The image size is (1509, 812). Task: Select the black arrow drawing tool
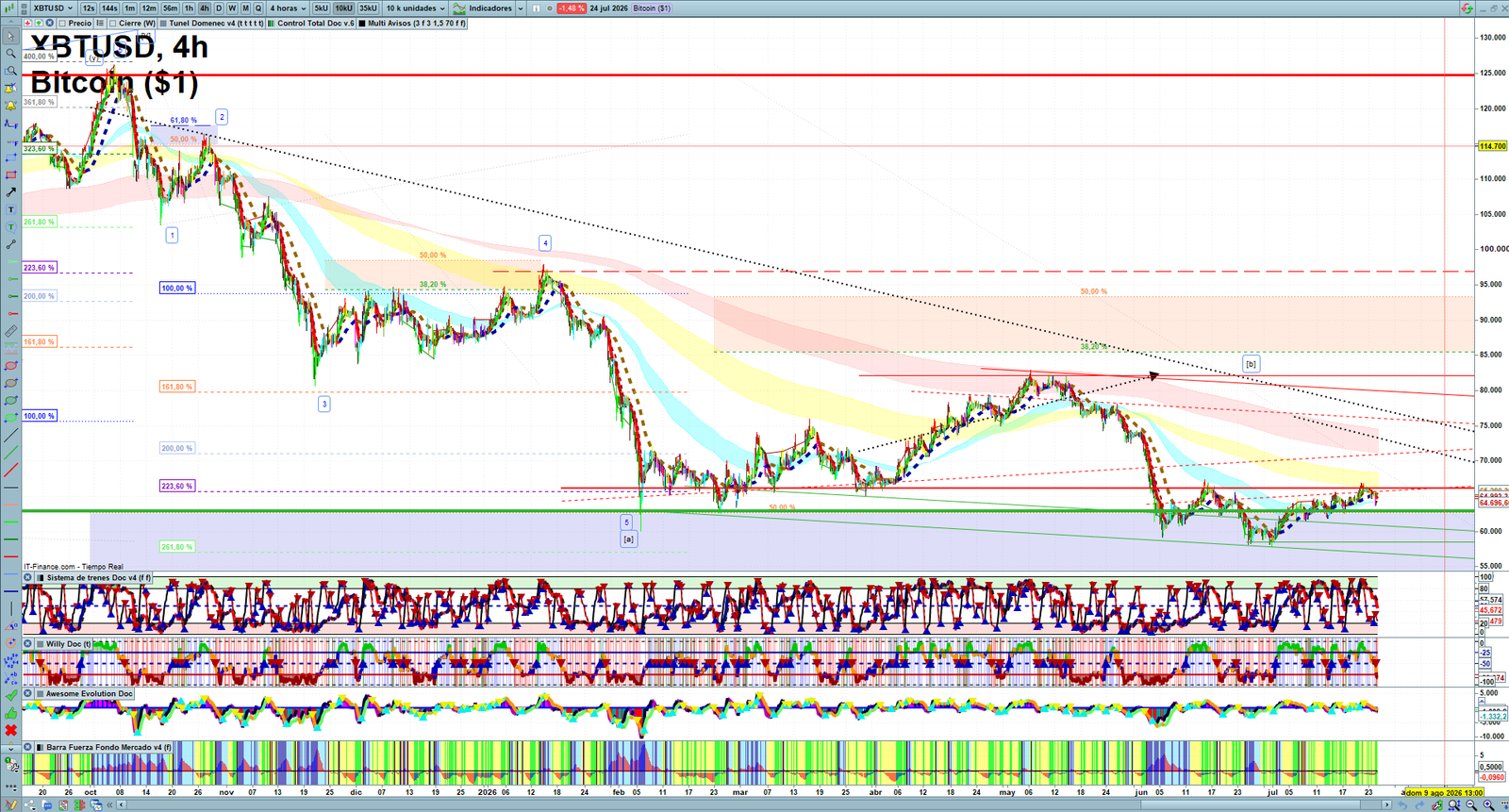(x=10, y=192)
